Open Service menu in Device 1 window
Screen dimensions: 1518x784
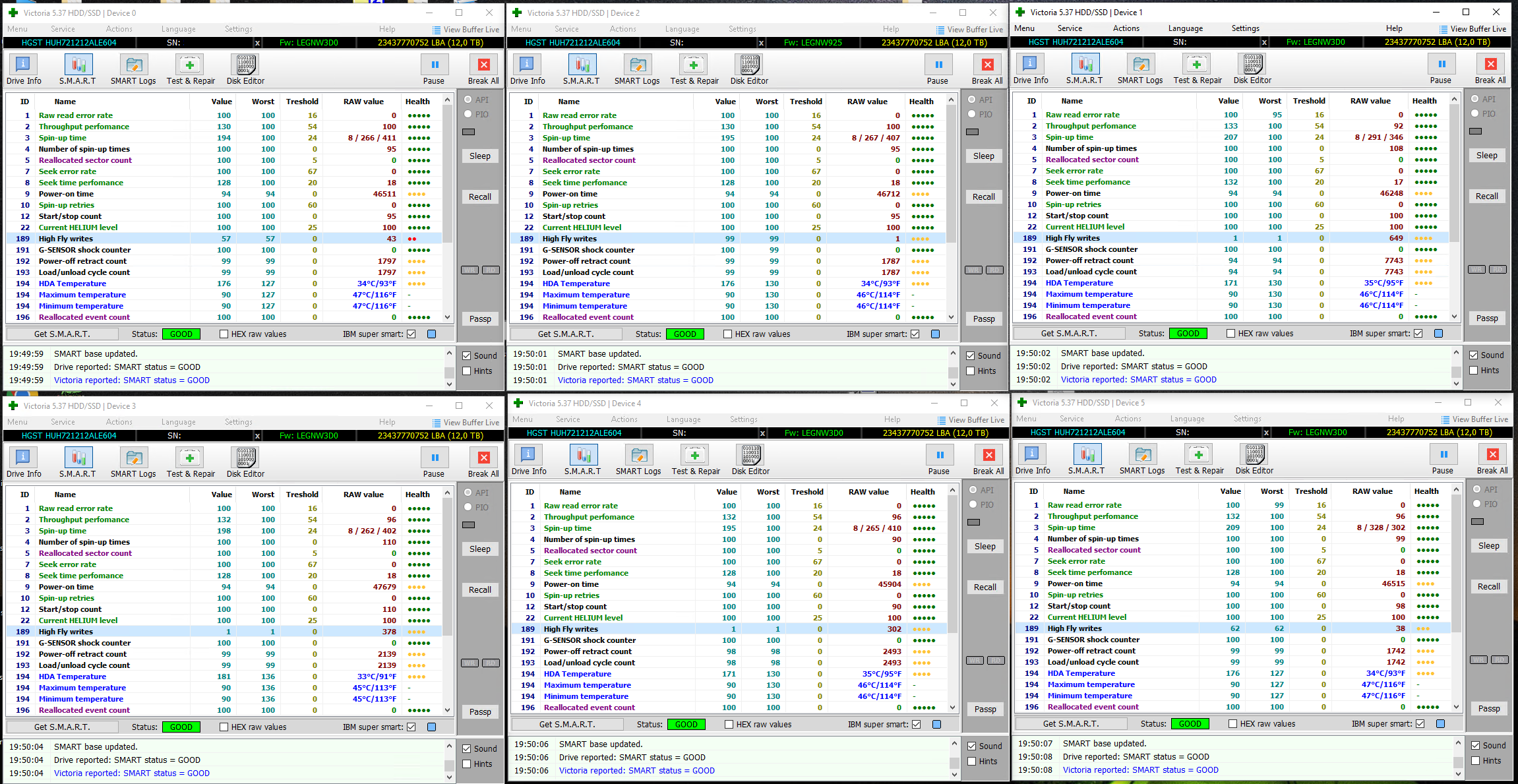(1070, 28)
